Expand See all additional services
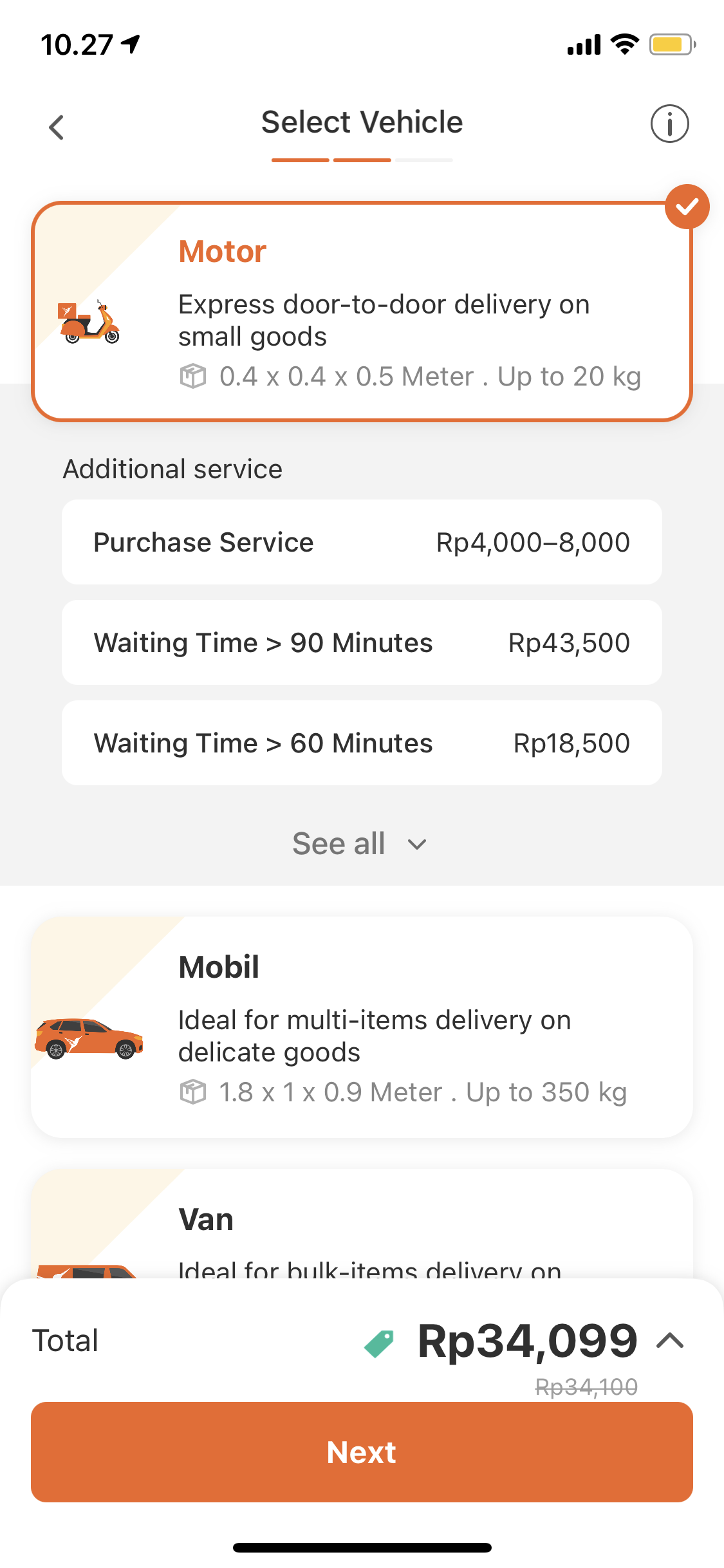This screenshot has height=1568, width=724. (x=360, y=843)
